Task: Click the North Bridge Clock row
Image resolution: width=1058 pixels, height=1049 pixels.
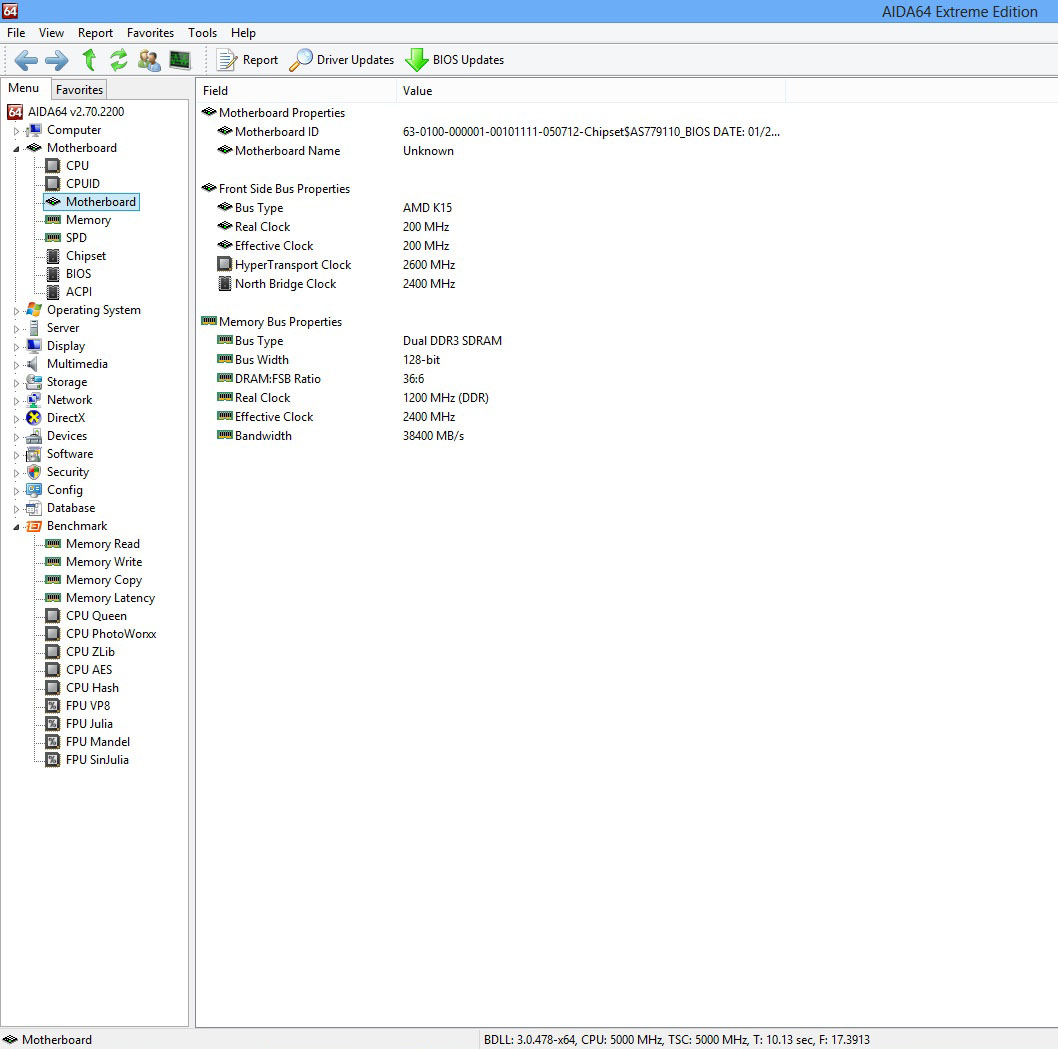Action: (x=336, y=284)
